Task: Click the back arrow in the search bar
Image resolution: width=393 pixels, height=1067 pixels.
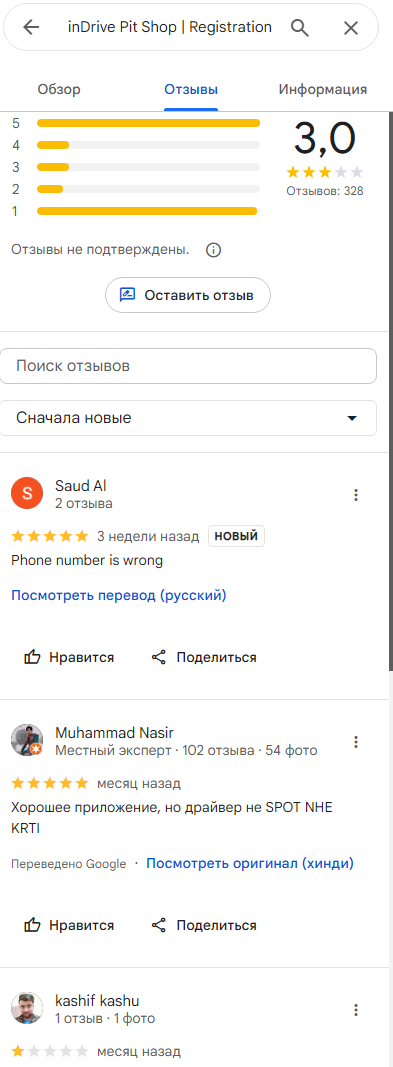Action: point(31,27)
